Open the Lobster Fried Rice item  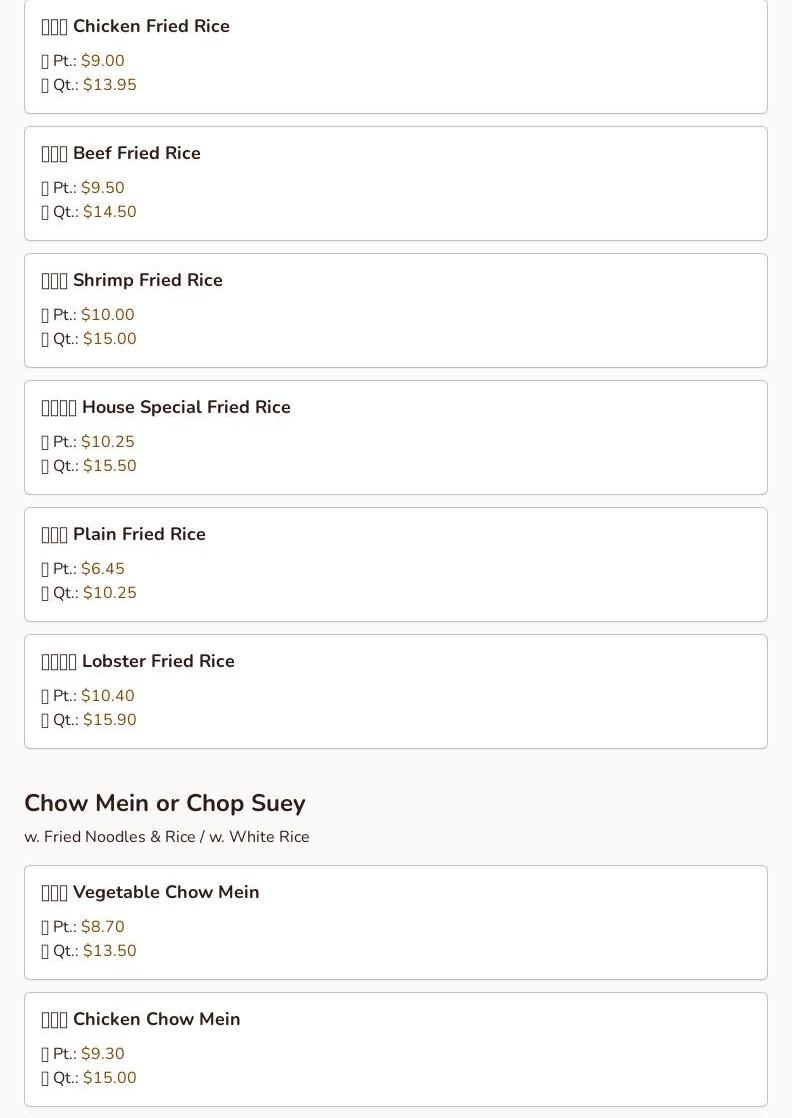coord(158,662)
